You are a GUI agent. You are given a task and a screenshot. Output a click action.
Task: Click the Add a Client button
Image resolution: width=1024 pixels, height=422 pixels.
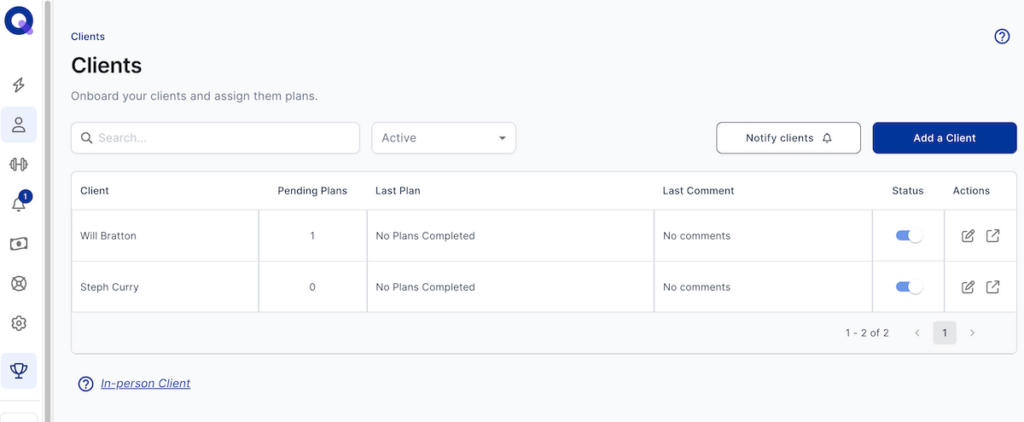click(944, 138)
